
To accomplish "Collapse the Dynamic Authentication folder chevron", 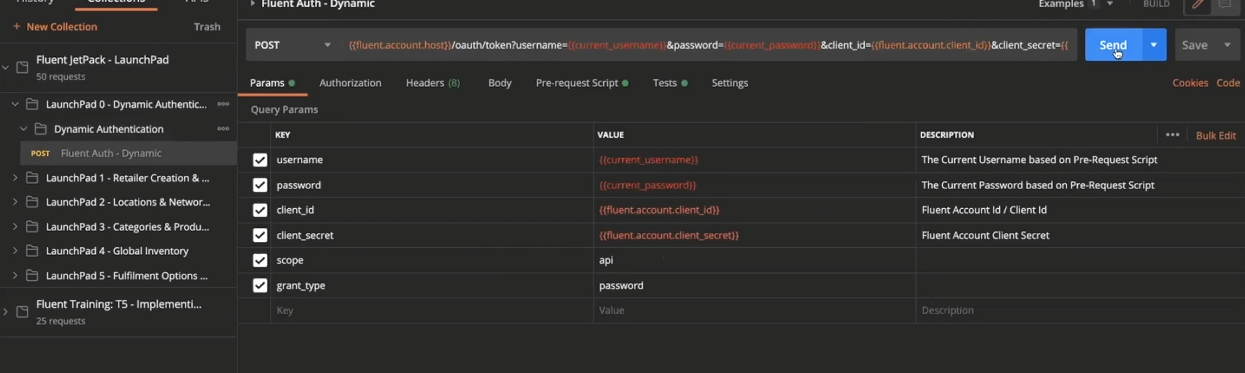I will coord(24,129).
